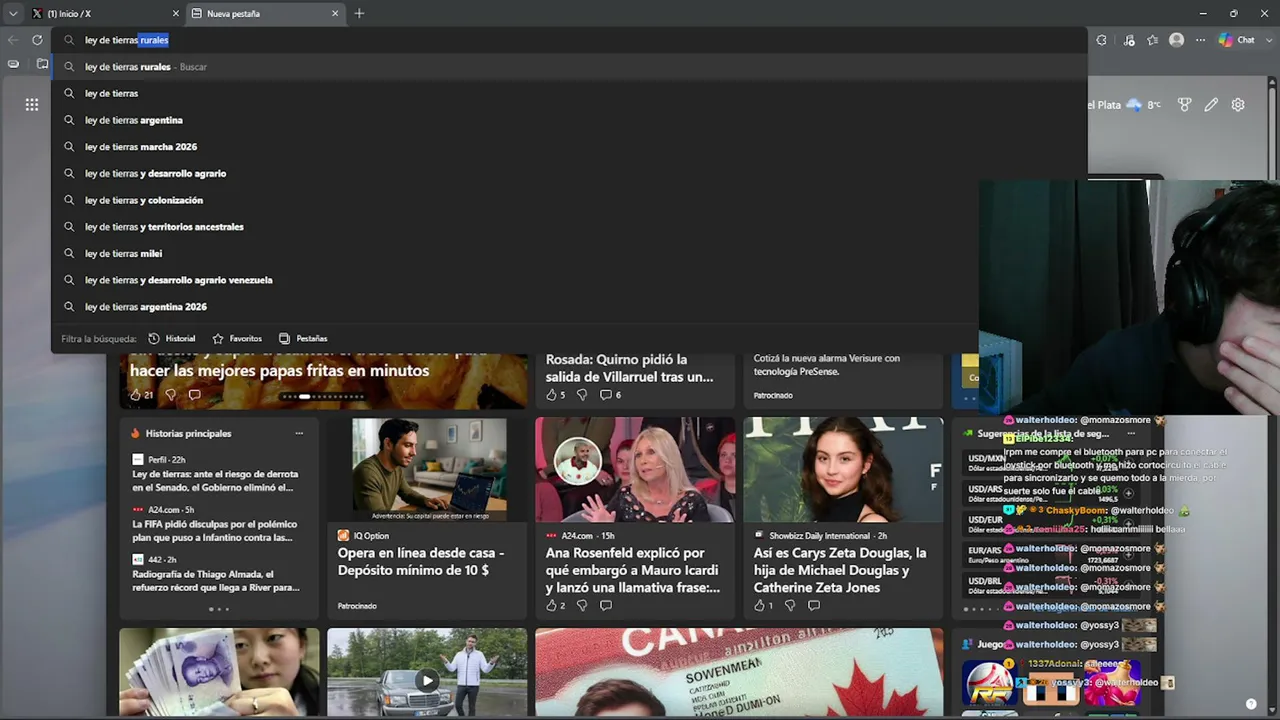
Task: Expand the chevron next to Chat
Action: tap(1268, 40)
